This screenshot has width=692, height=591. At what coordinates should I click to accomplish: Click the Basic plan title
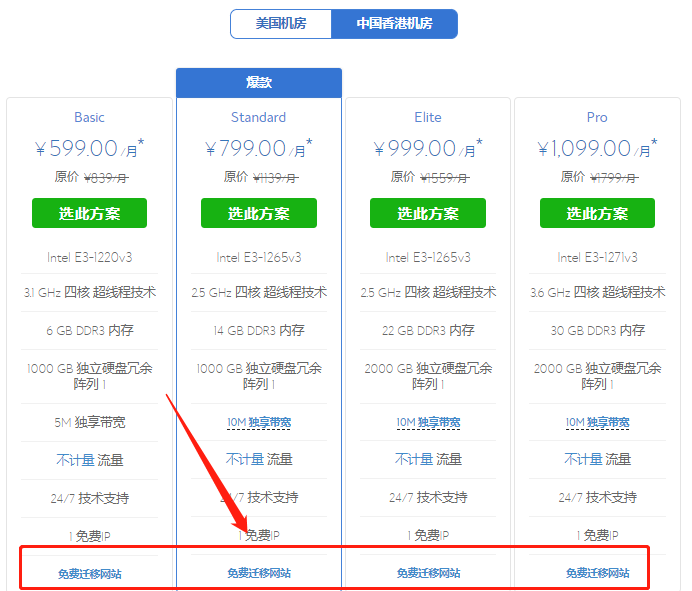pyautogui.click(x=89, y=117)
